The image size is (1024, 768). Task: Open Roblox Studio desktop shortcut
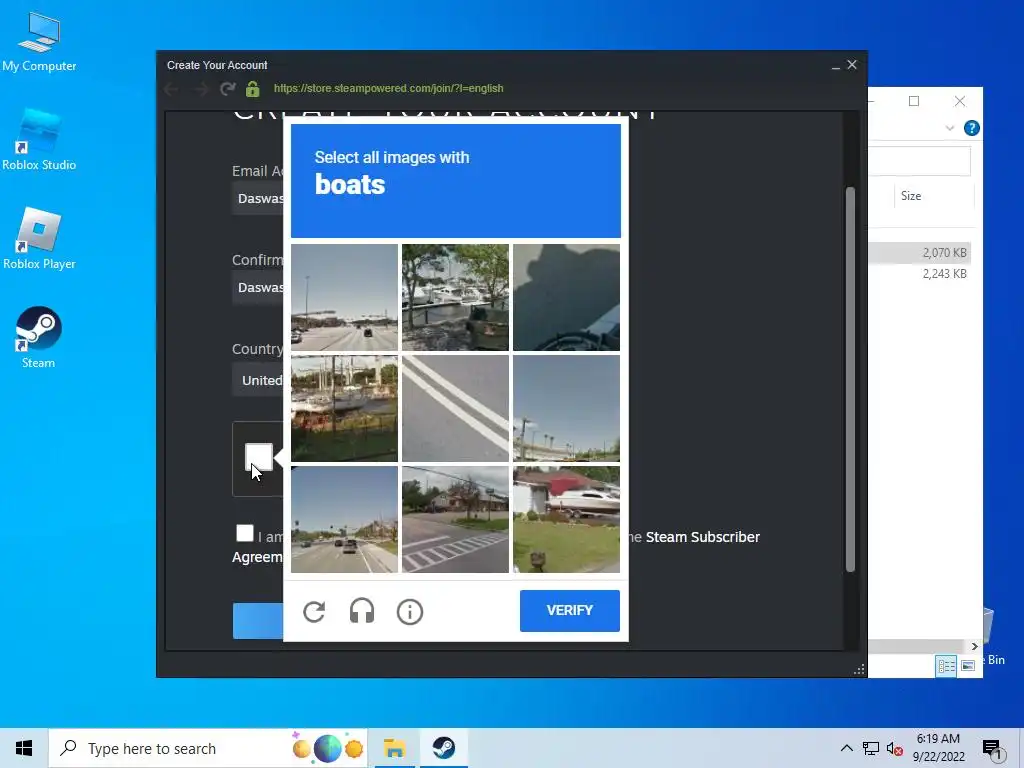(x=39, y=140)
